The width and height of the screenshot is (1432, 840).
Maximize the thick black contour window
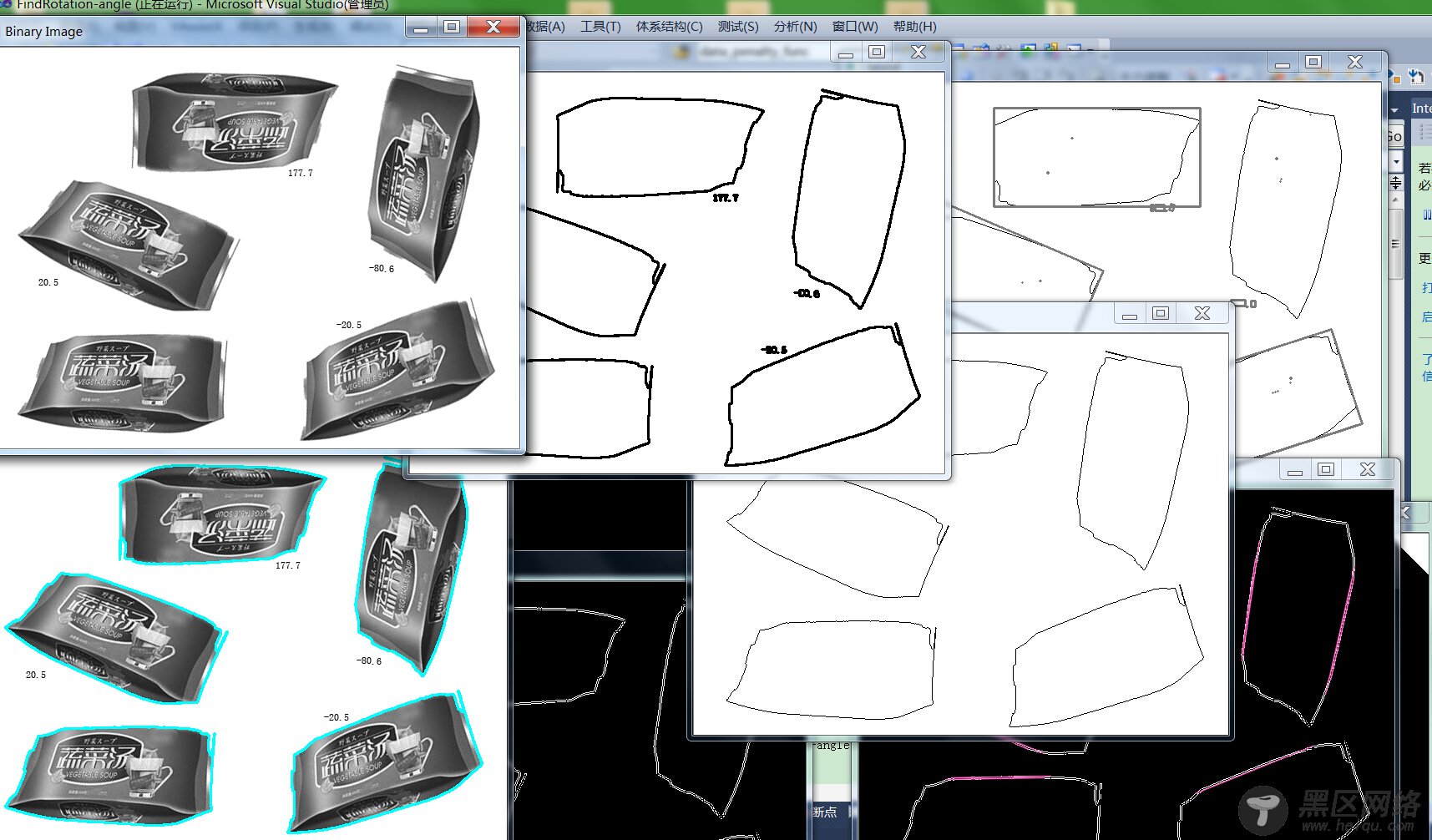877,52
